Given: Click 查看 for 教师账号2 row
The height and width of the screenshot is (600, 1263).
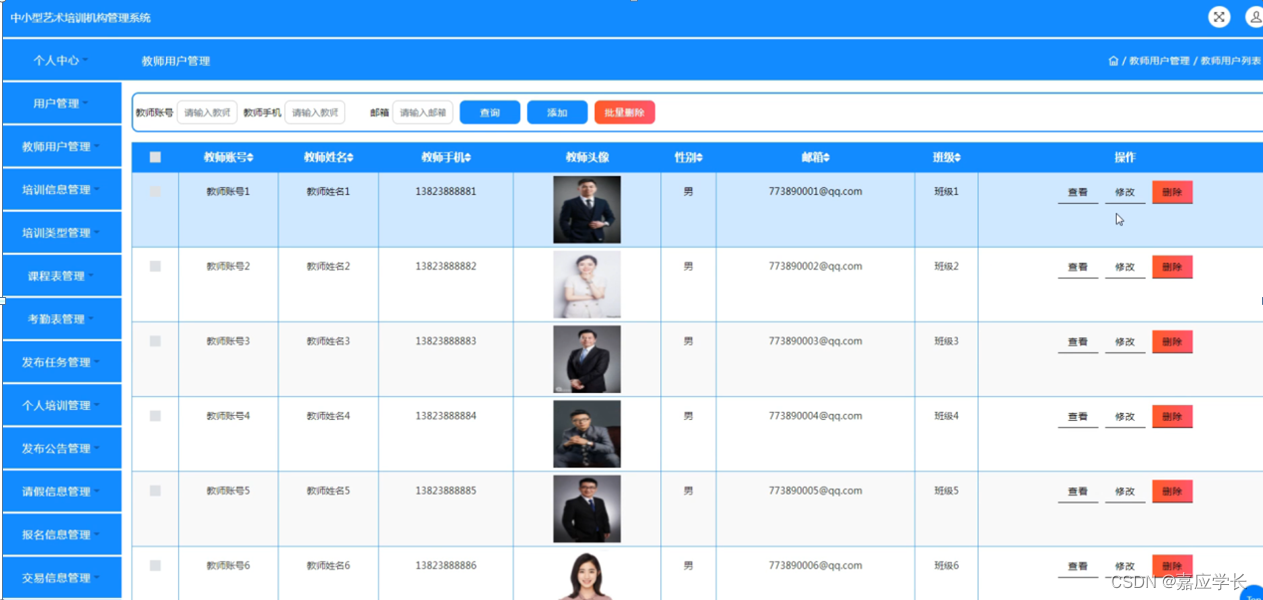Looking at the screenshot, I should tap(1078, 267).
